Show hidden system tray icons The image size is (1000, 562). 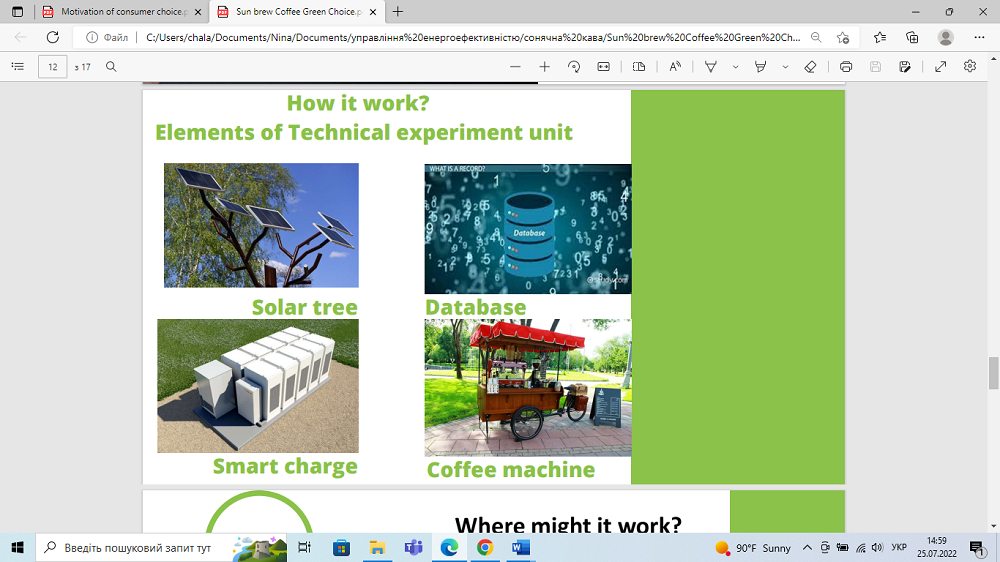tap(806, 548)
